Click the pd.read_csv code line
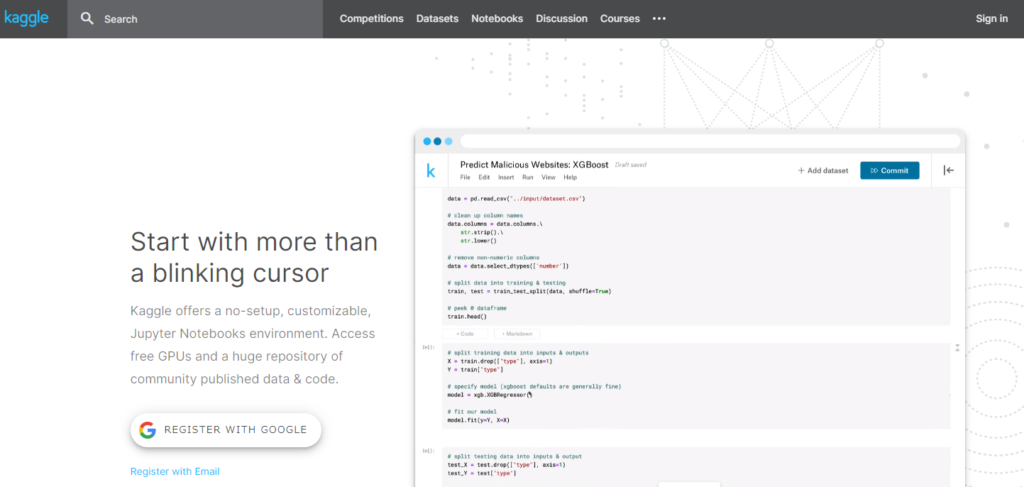Viewport: 1024px width, 487px height. [516, 198]
